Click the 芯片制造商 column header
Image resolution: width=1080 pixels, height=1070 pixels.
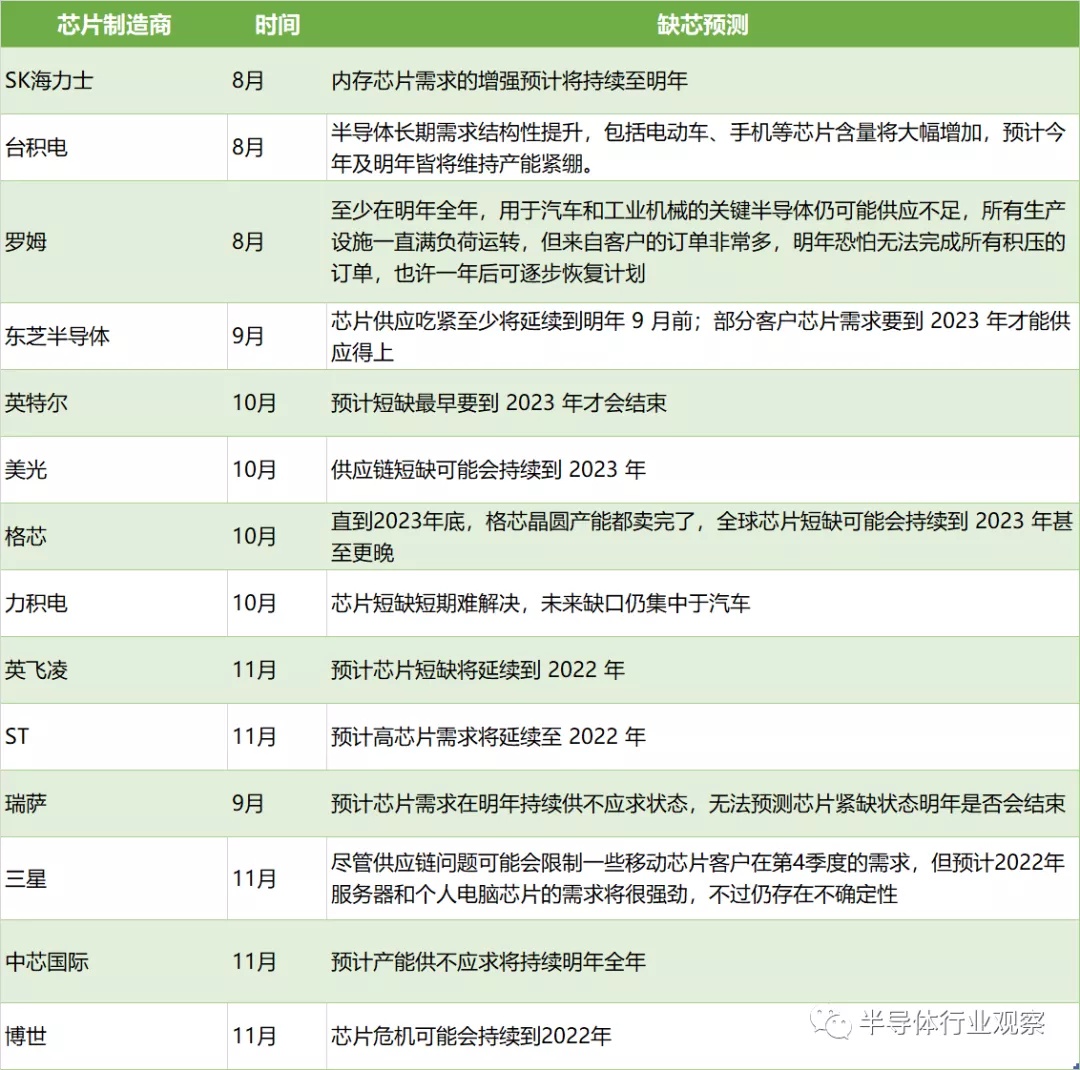(x=114, y=25)
